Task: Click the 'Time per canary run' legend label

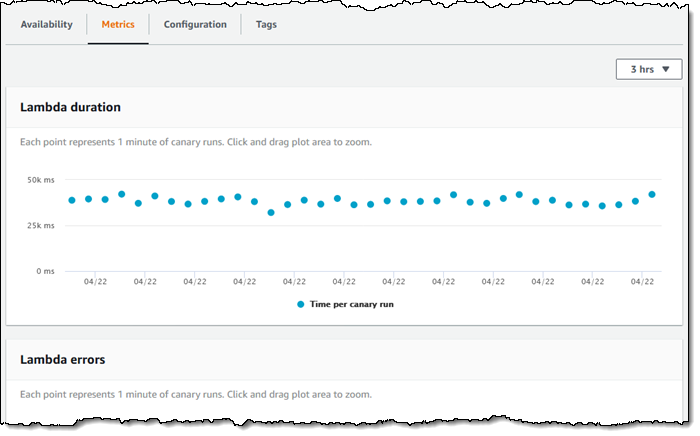Action: (x=352, y=303)
